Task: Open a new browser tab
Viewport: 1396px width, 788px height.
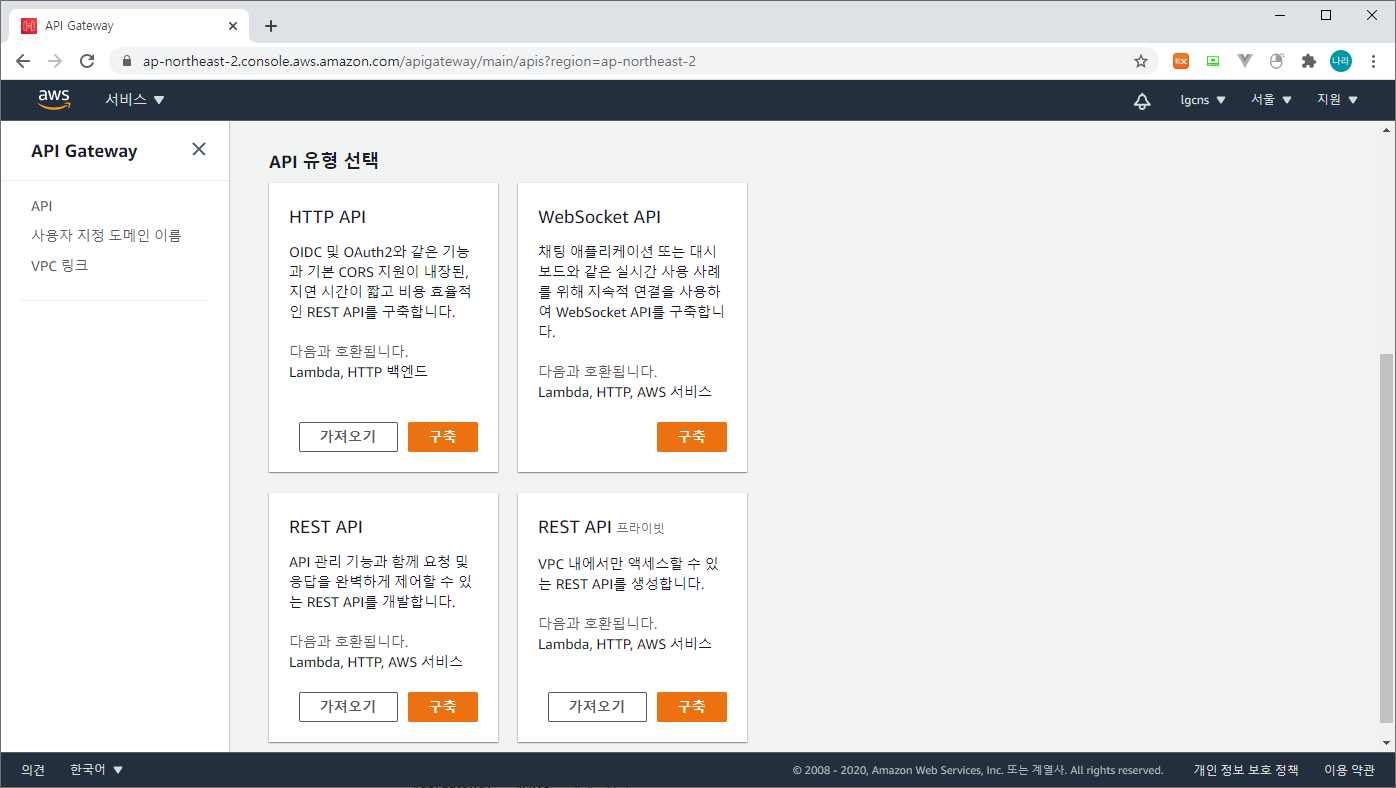Action: click(x=270, y=26)
